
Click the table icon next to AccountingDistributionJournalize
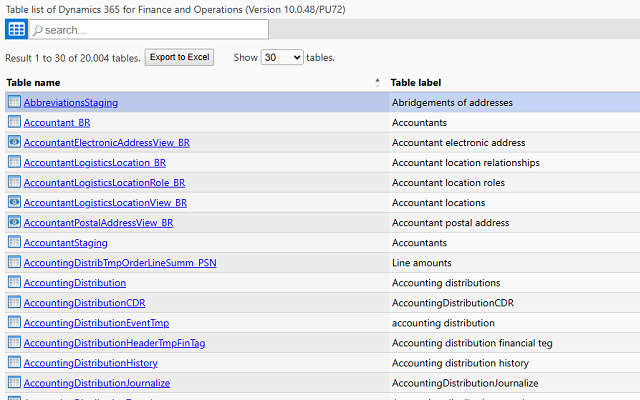pyautogui.click(x=14, y=382)
